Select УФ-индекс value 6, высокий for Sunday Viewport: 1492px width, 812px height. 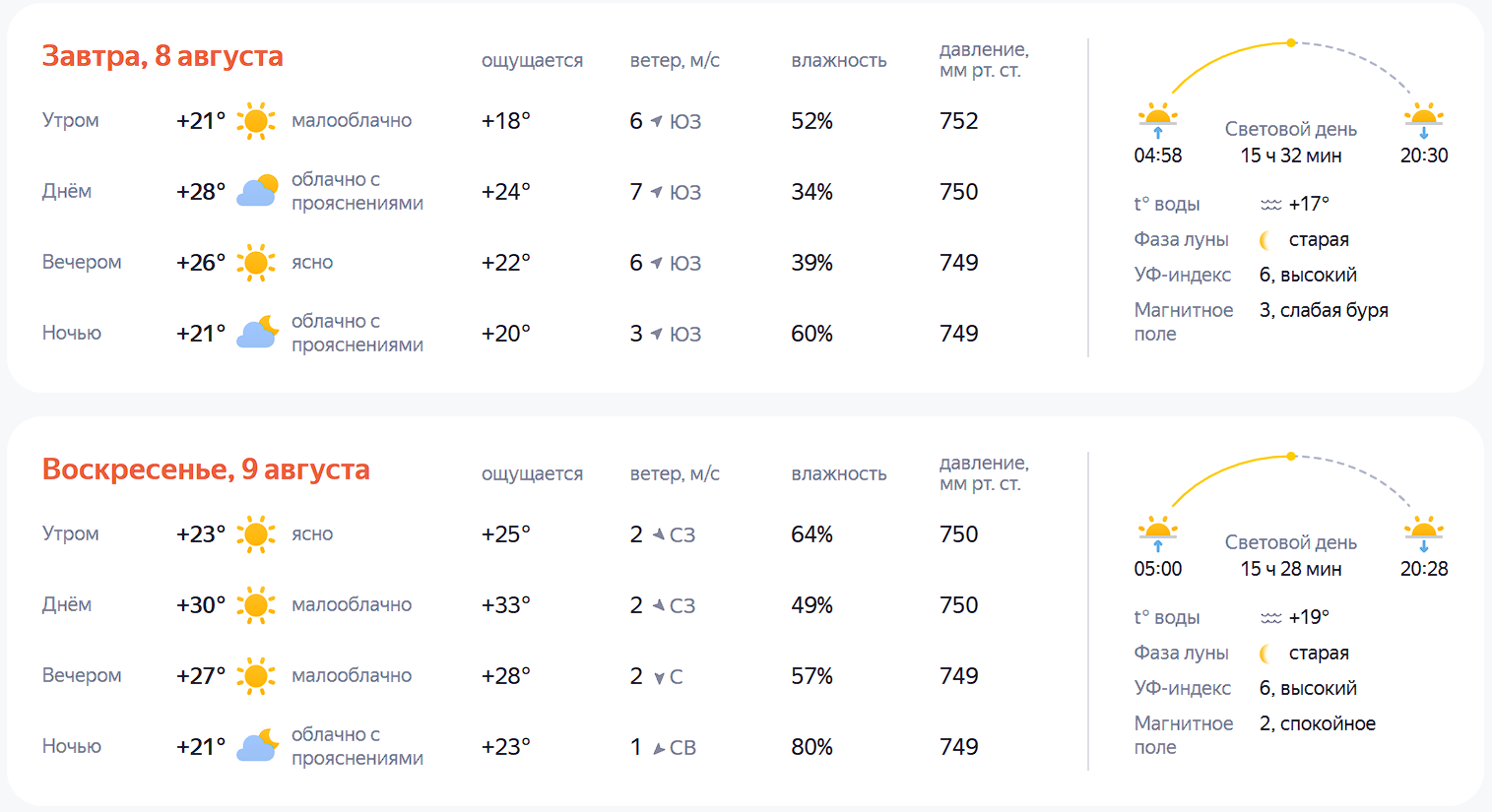[x=1308, y=688]
